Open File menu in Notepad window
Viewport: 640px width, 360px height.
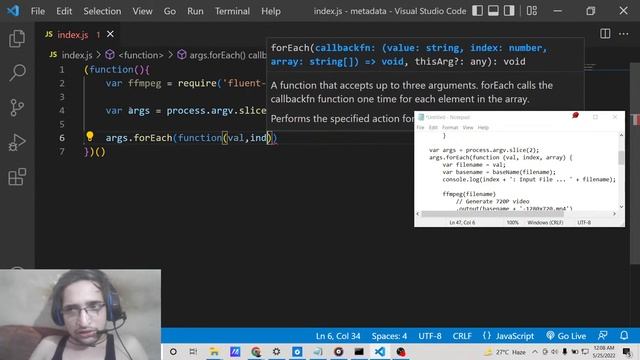tap(420, 127)
